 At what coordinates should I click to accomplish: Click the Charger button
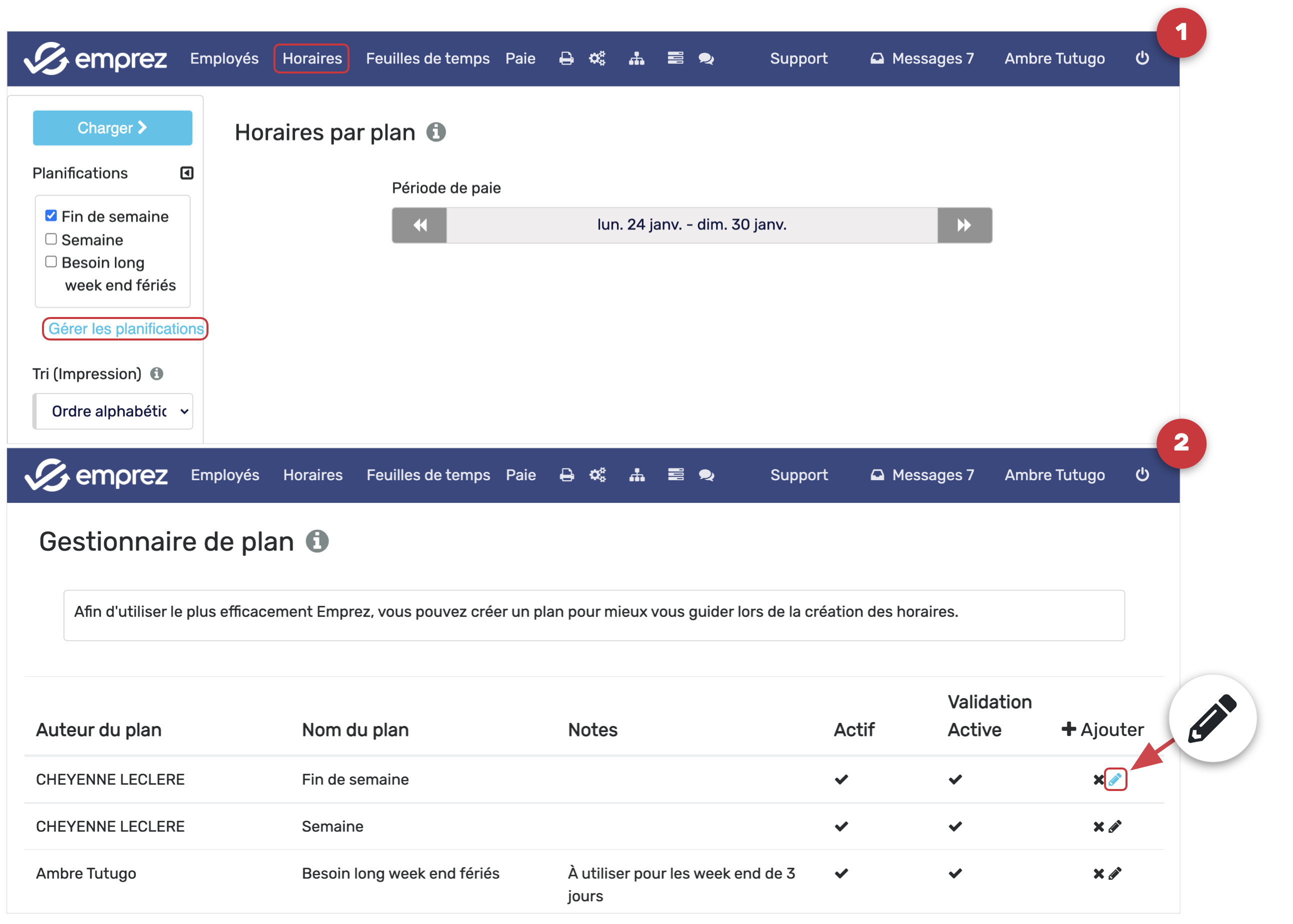click(x=112, y=128)
